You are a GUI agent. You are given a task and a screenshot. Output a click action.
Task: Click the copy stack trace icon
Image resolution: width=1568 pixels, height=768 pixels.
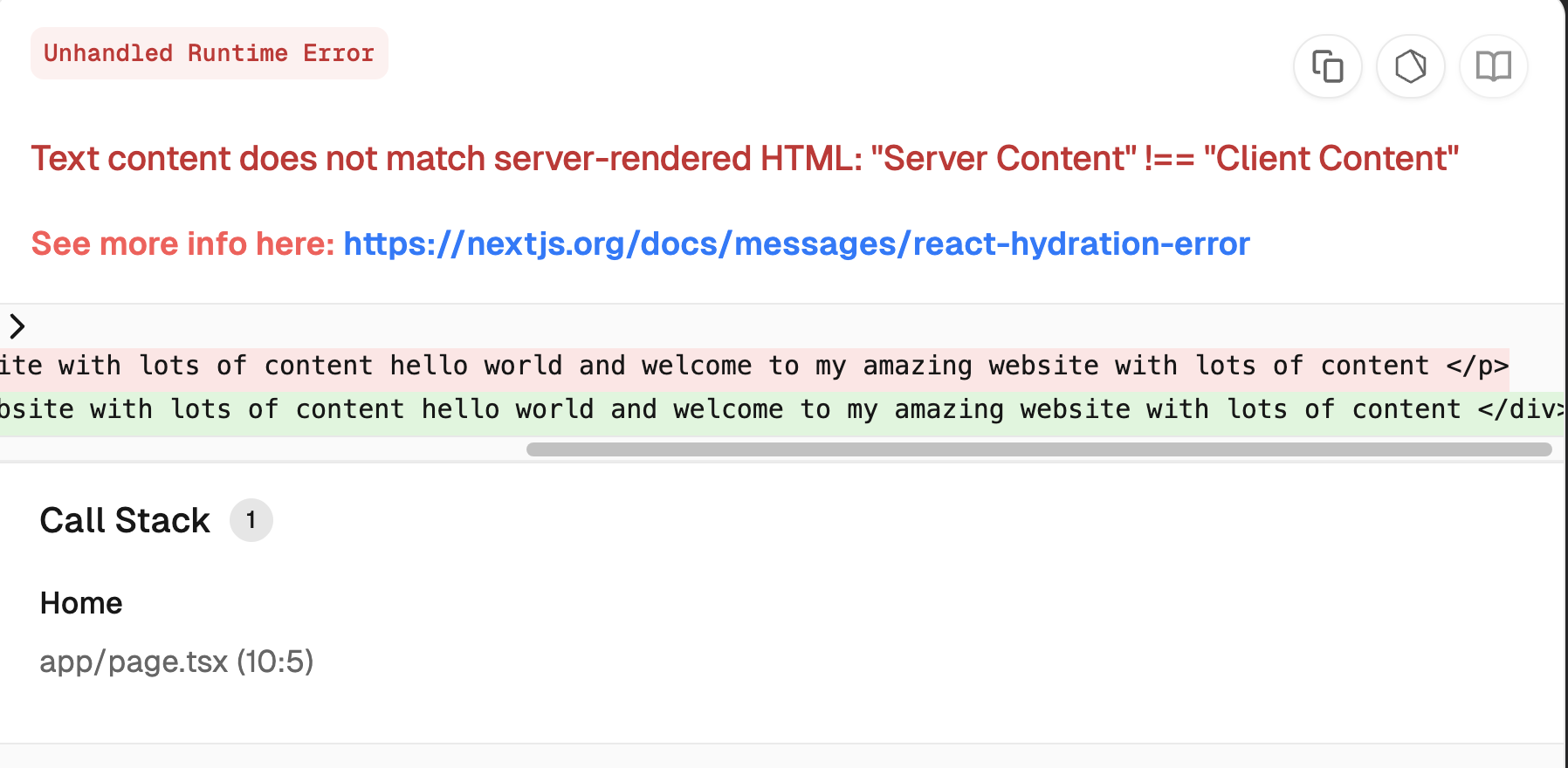[x=1327, y=66]
